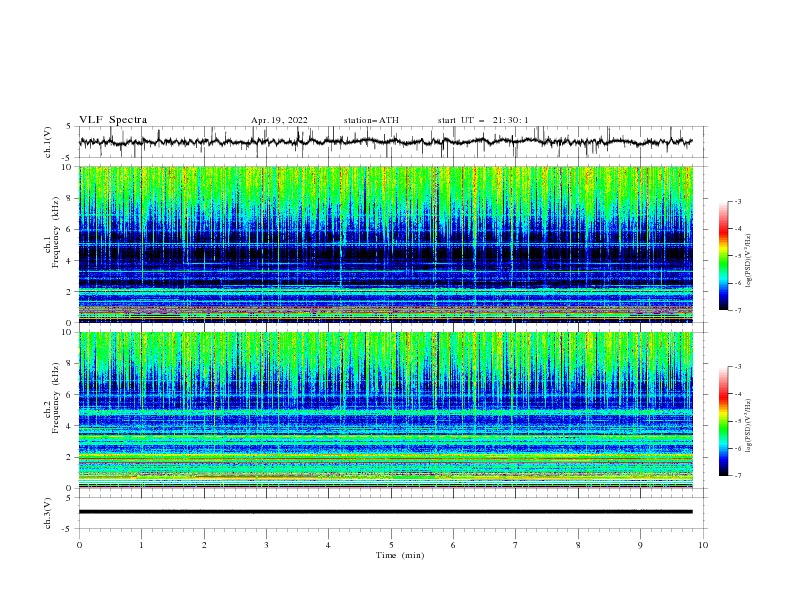Image resolution: width=792 pixels, height=612 pixels.
Task: Click the ch.1 voltage waveform trace
Action: 385,142
